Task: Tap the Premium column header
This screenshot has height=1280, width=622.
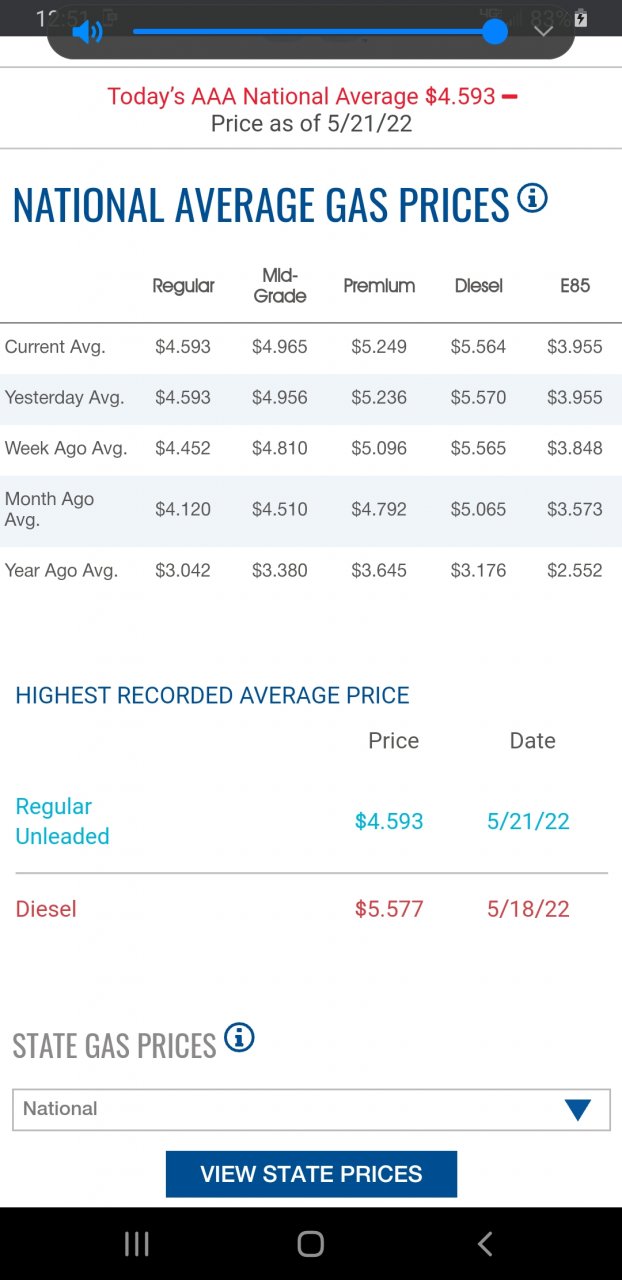Action: coord(379,286)
